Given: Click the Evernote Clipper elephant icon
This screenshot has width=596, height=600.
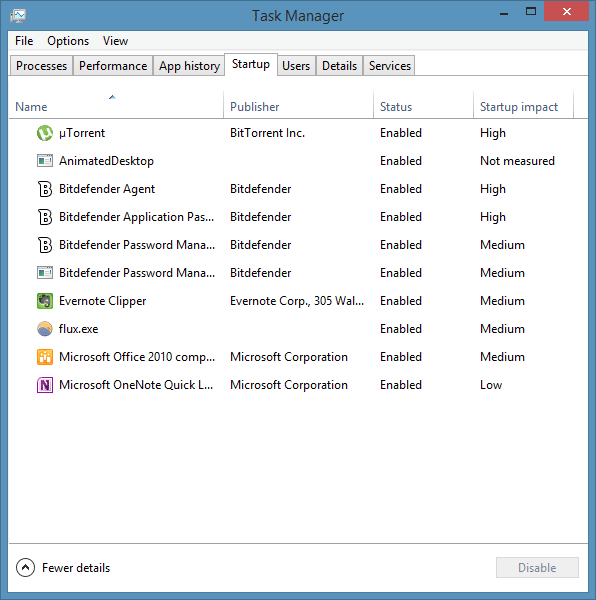Looking at the screenshot, I should (x=45, y=301).
